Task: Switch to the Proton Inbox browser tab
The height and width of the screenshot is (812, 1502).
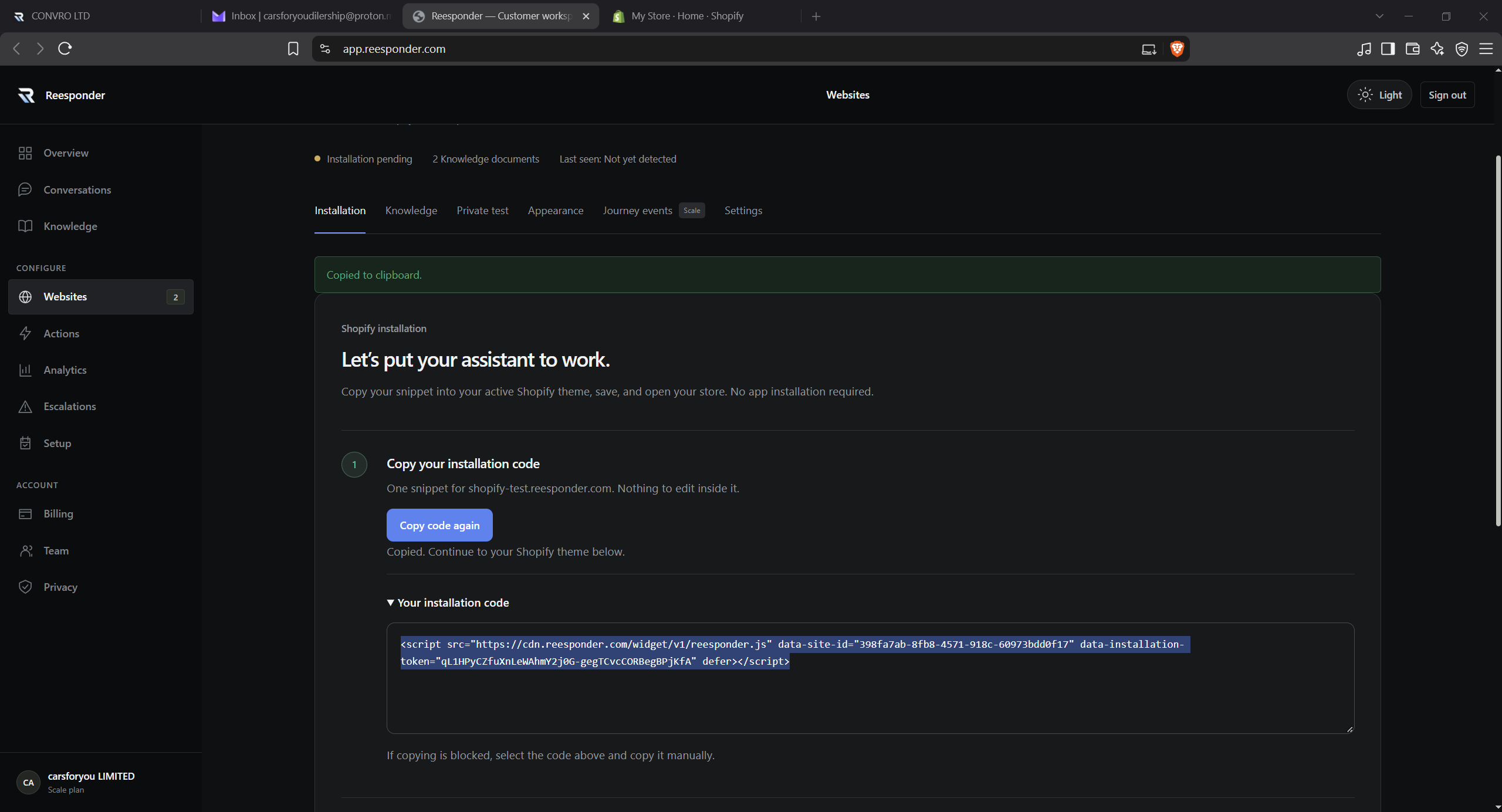Action: [x=300, y=16]
